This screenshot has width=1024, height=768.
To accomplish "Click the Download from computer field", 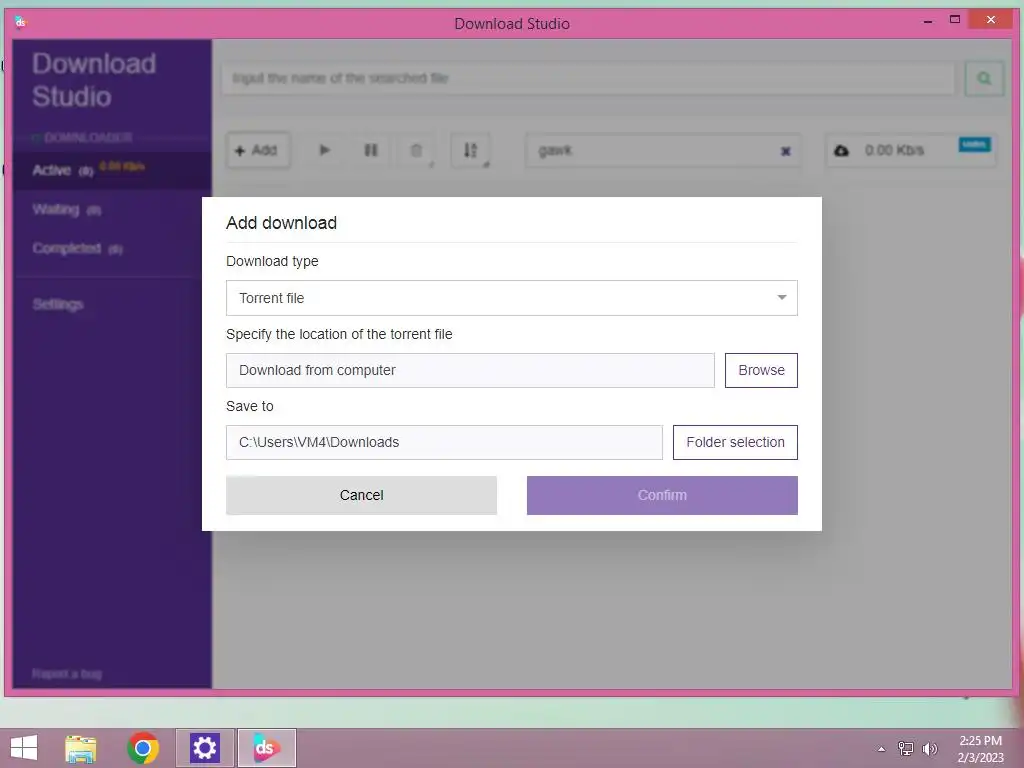I will [x=470, y=370].
